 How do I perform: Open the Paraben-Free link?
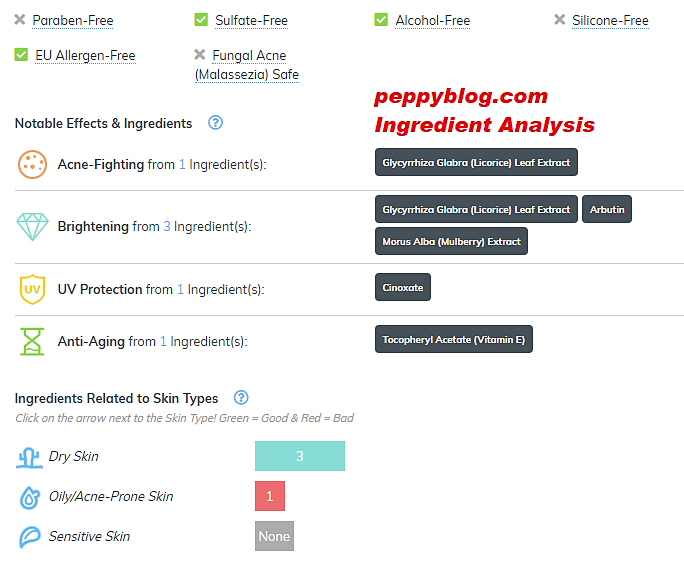(x=72, y=20)
